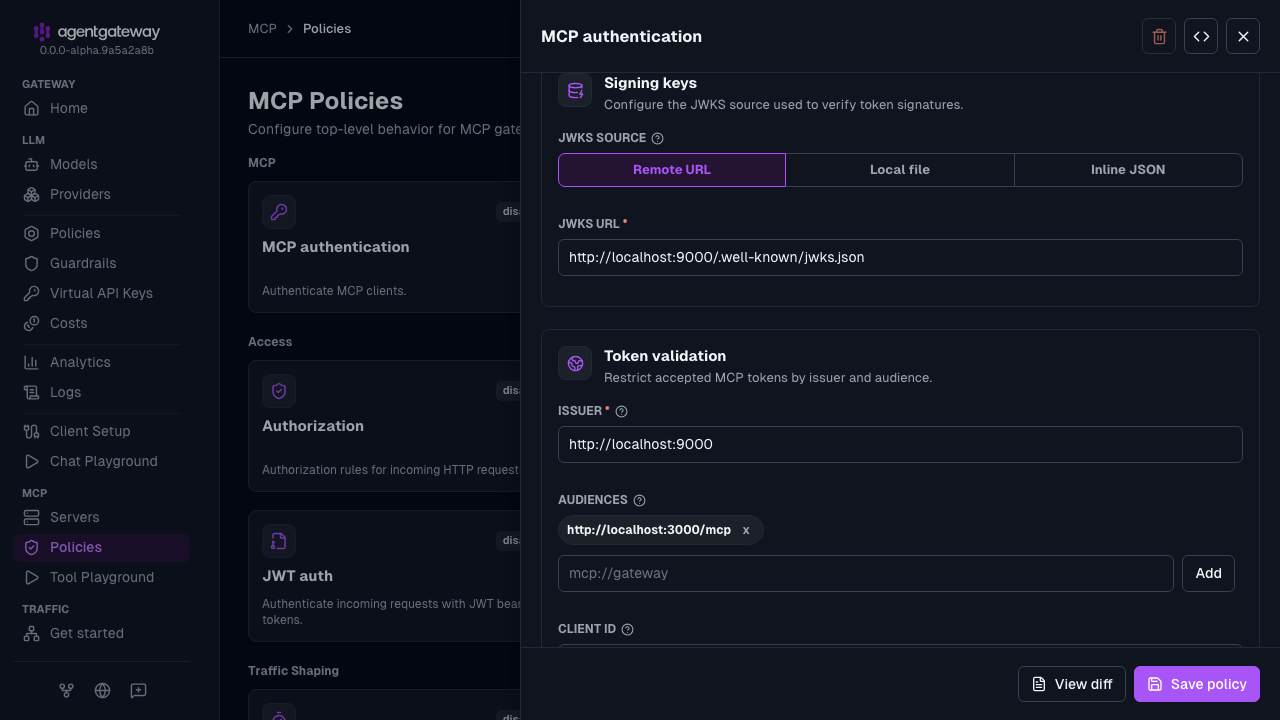Viewport: 1280px width, 720px height.
Task: Click the Providers icon
Action: click(32, 194)
